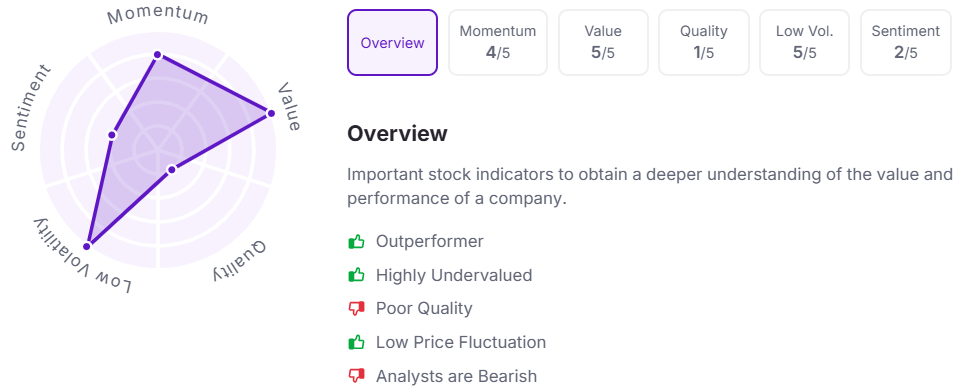Open the Quality 1/5 tab
Viewport: 966px width, 391px height.
(x=704, y=42)
